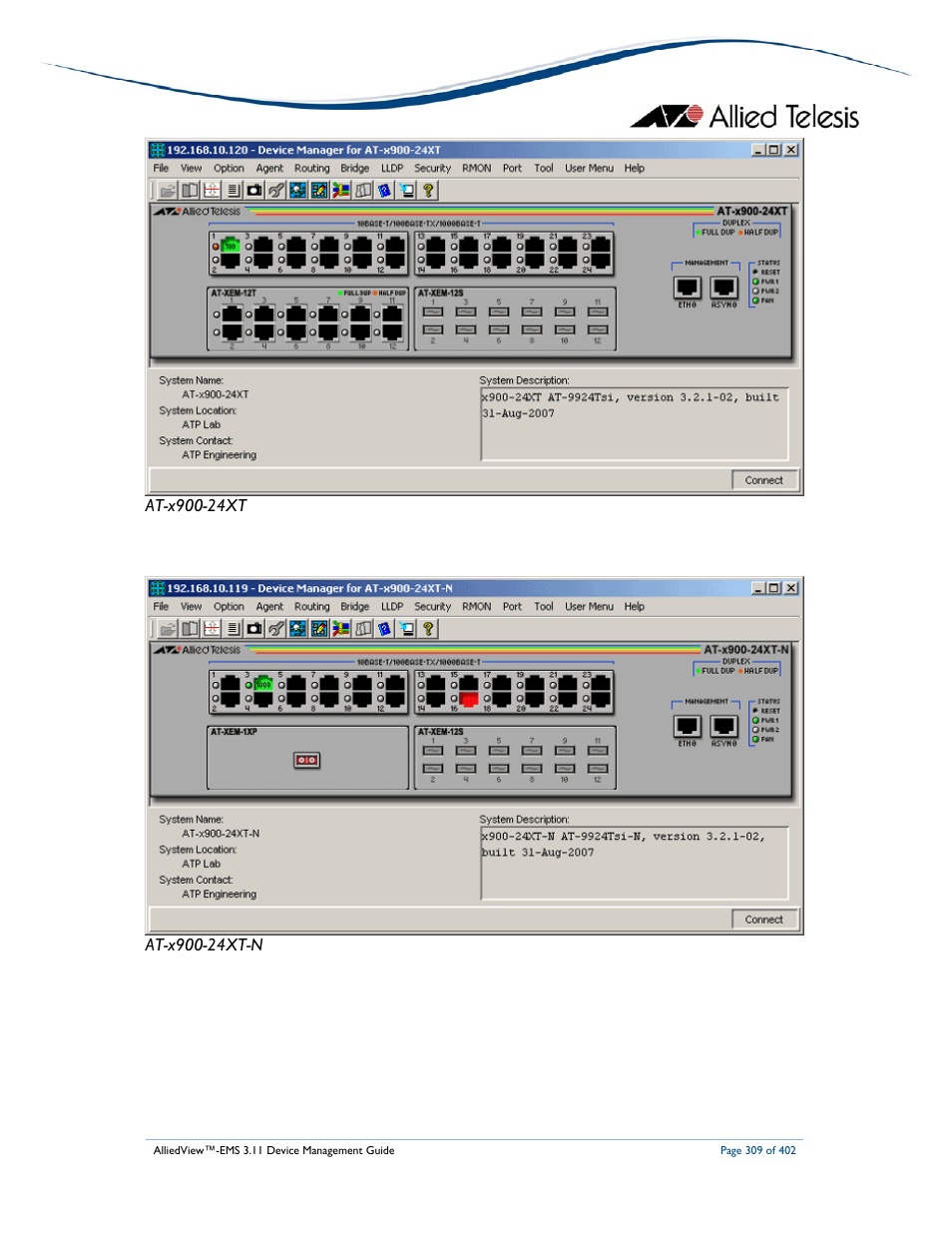Click Connect button in 192.168.10.119 window
The height and width of the screenshot is (1233, 952).
(764, 920)
